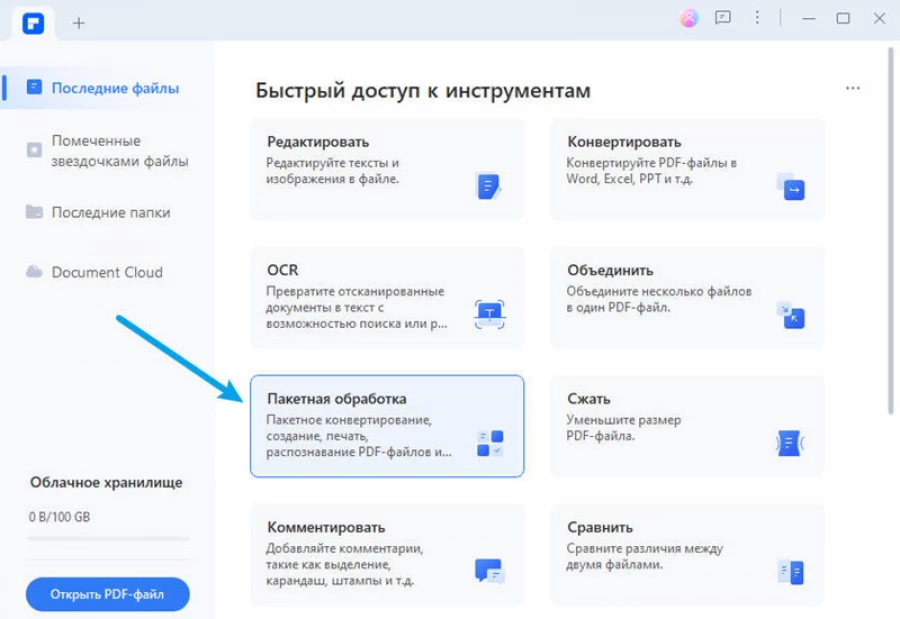Open title bar vertical dots menu
The width and height of the screenshot is (900, 619).
pos(757,18)
